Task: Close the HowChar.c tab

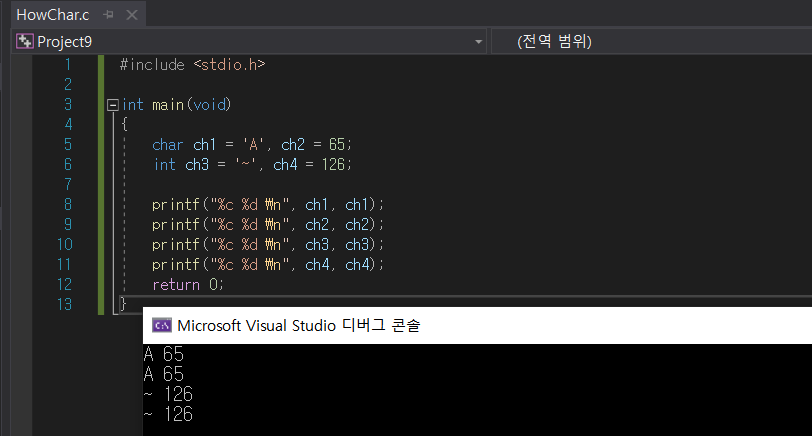Action: tap(132, 15)
